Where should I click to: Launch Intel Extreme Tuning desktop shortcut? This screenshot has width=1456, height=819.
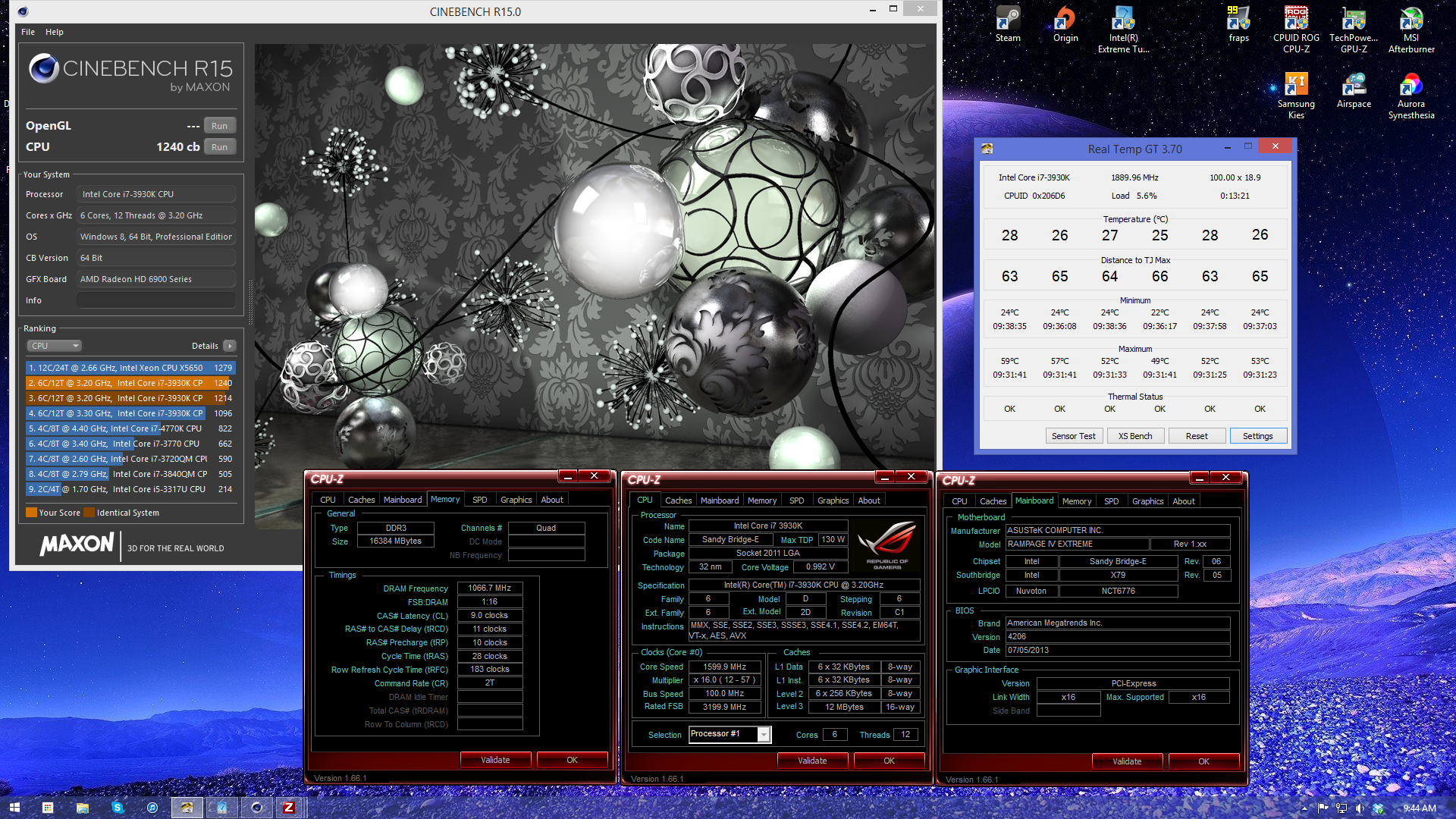[x=1123, y=30]
